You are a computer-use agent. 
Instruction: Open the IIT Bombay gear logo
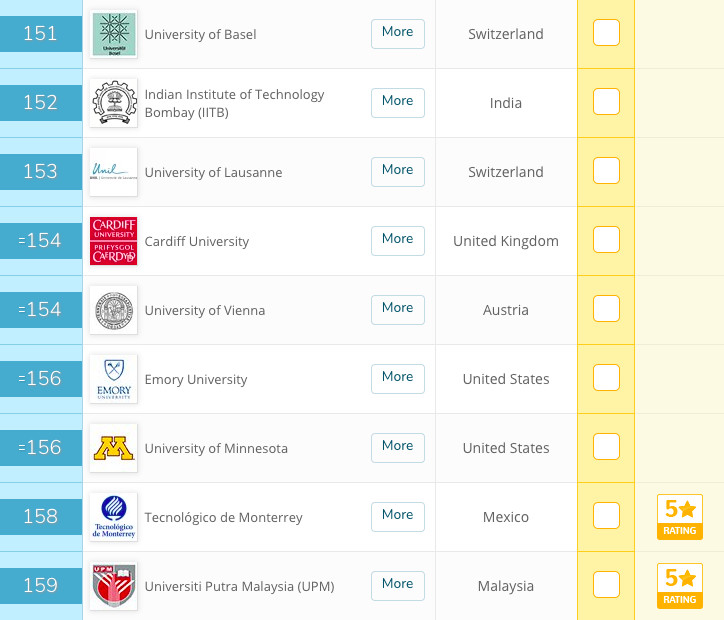coord(114,102)
